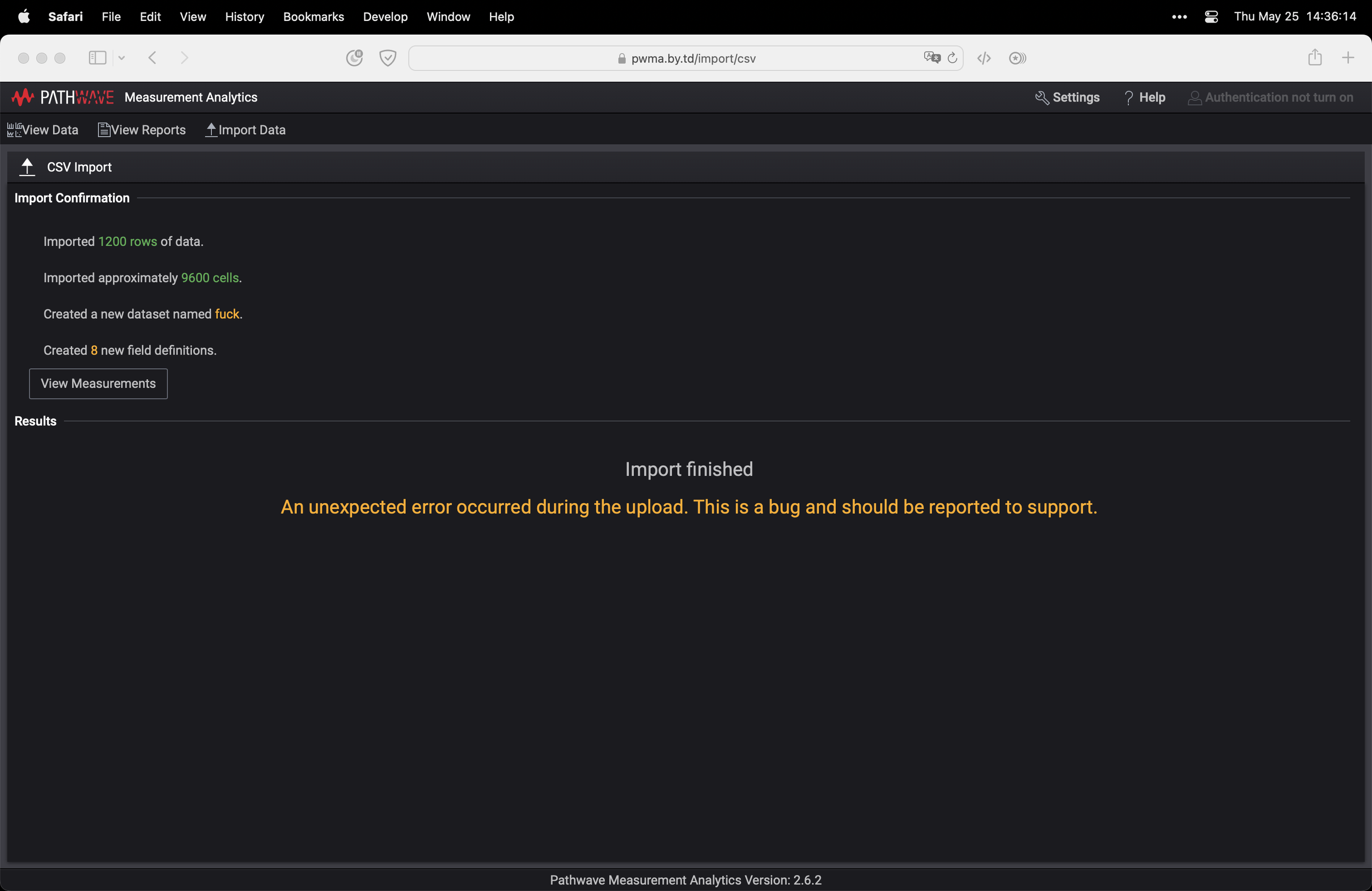Click the Safari sidebar toggle icon
The image size is (1372, 891).
tap(97, 58)
